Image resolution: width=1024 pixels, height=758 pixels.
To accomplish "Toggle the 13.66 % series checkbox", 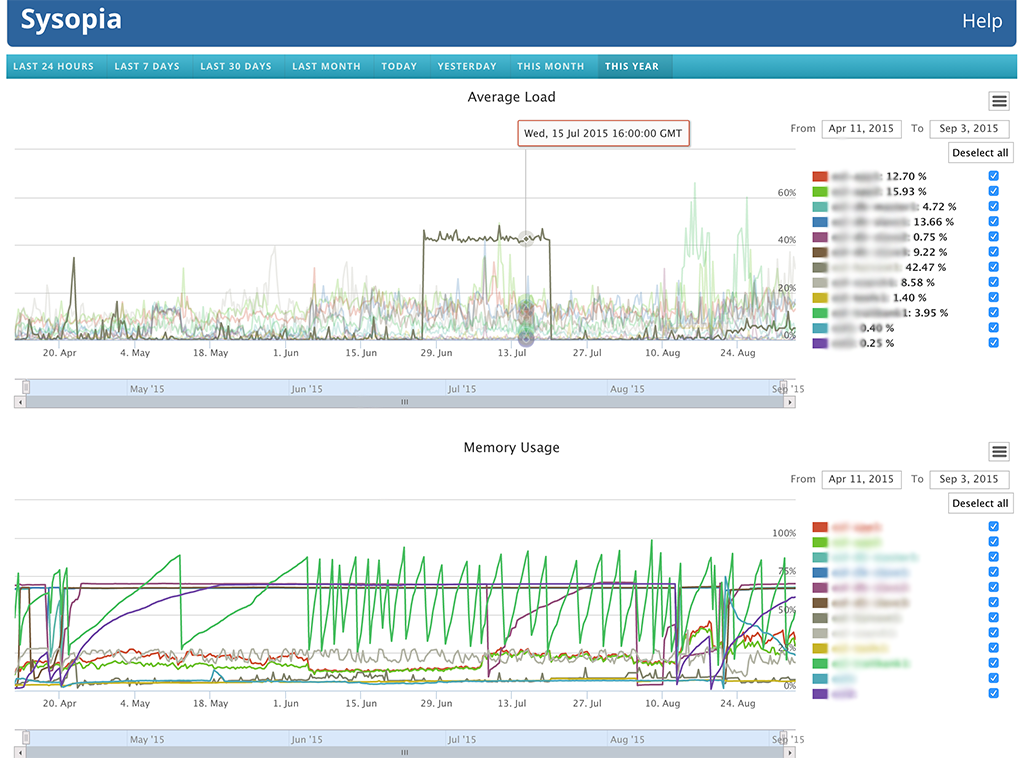I will pyautogui.click(x=993, y=221).
